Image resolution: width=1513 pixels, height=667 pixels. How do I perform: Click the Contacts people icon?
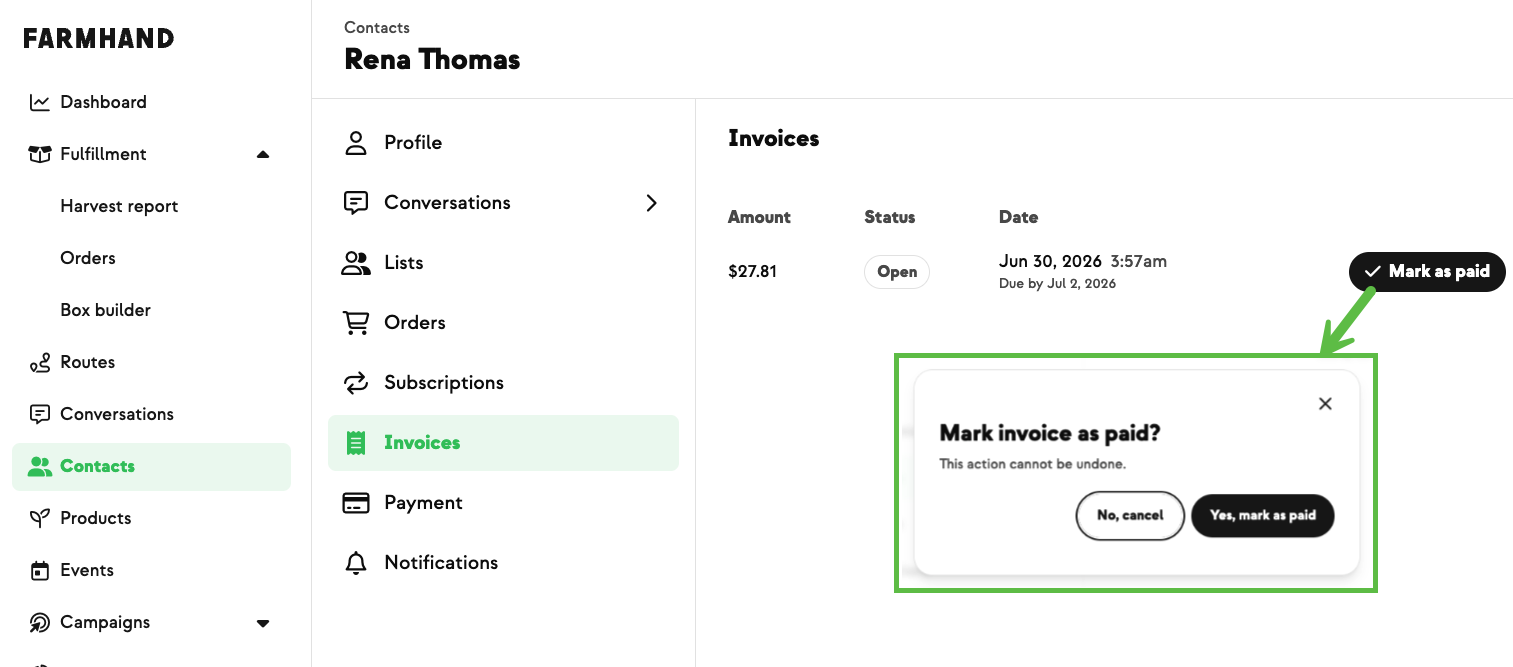pos(40,466)
